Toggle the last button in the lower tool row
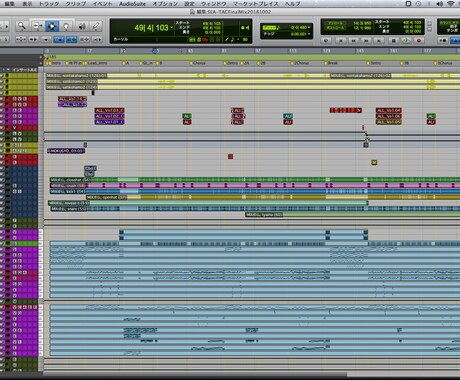 (x=97, y=39)
